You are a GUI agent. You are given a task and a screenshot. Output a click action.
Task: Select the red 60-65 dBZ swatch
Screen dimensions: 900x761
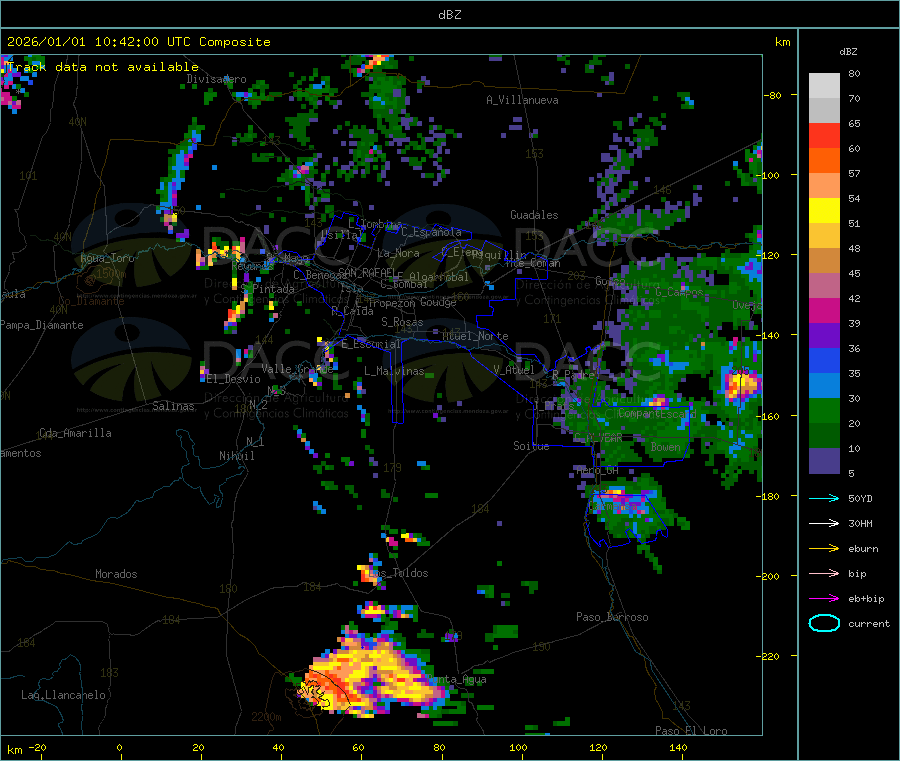tap(824, 135)
